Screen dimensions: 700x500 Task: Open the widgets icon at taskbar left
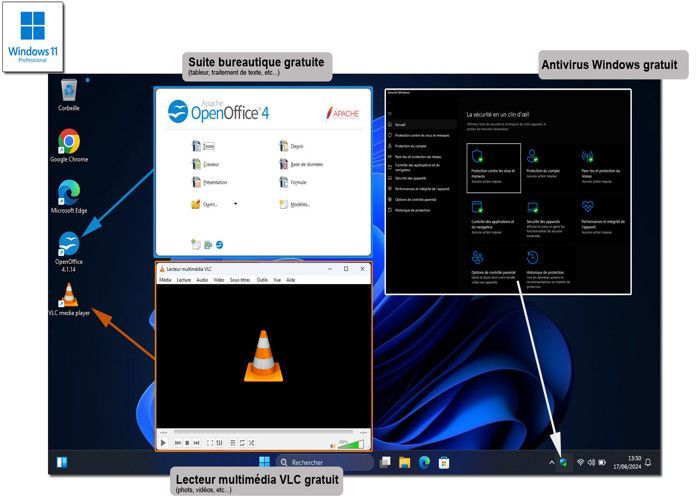click(x=62, y=462)
